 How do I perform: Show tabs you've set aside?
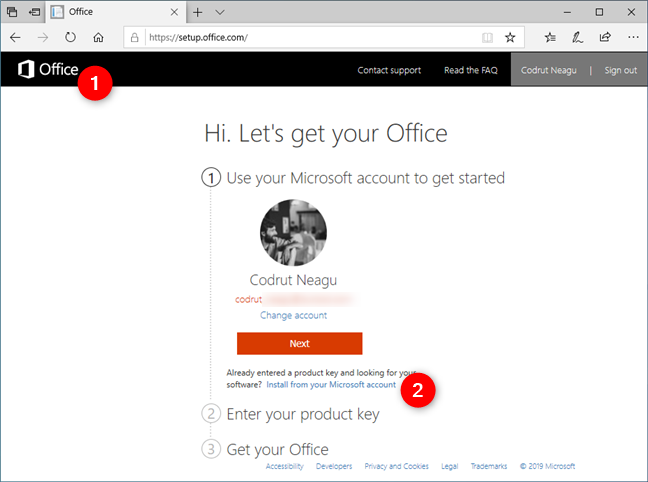click(x=11, y=12)
